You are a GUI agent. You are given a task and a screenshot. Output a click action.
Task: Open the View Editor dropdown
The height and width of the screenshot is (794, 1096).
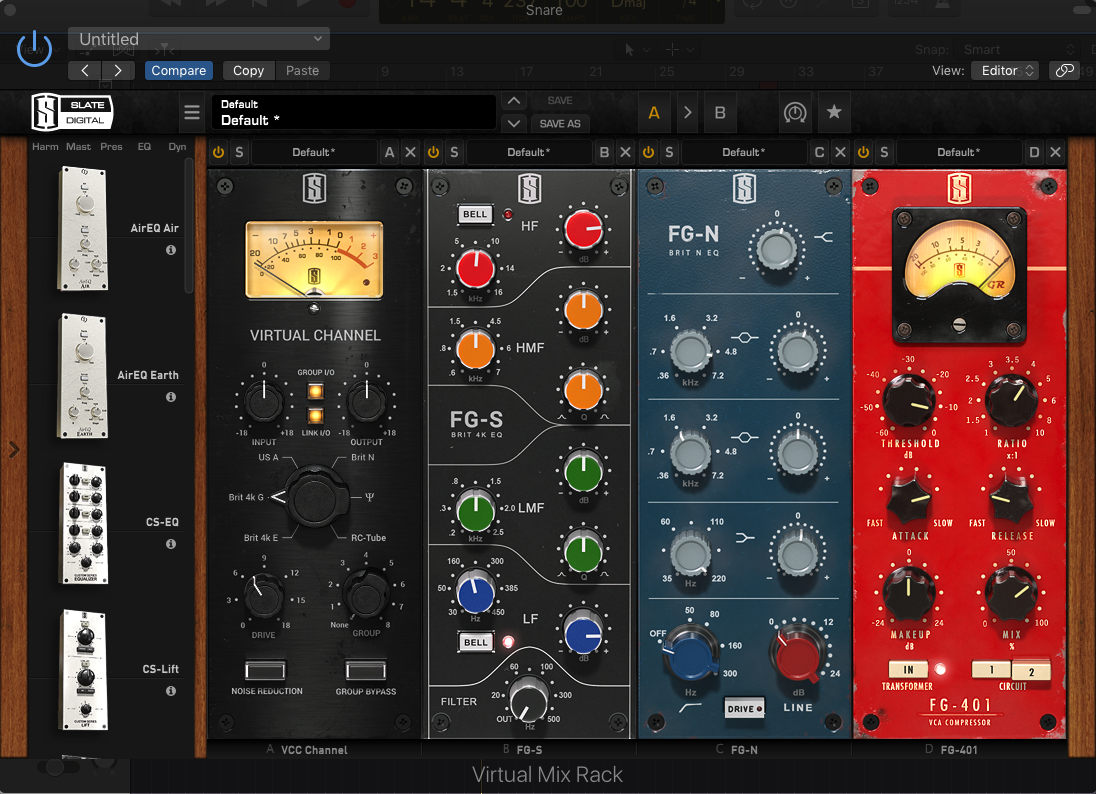point(1004,71)
